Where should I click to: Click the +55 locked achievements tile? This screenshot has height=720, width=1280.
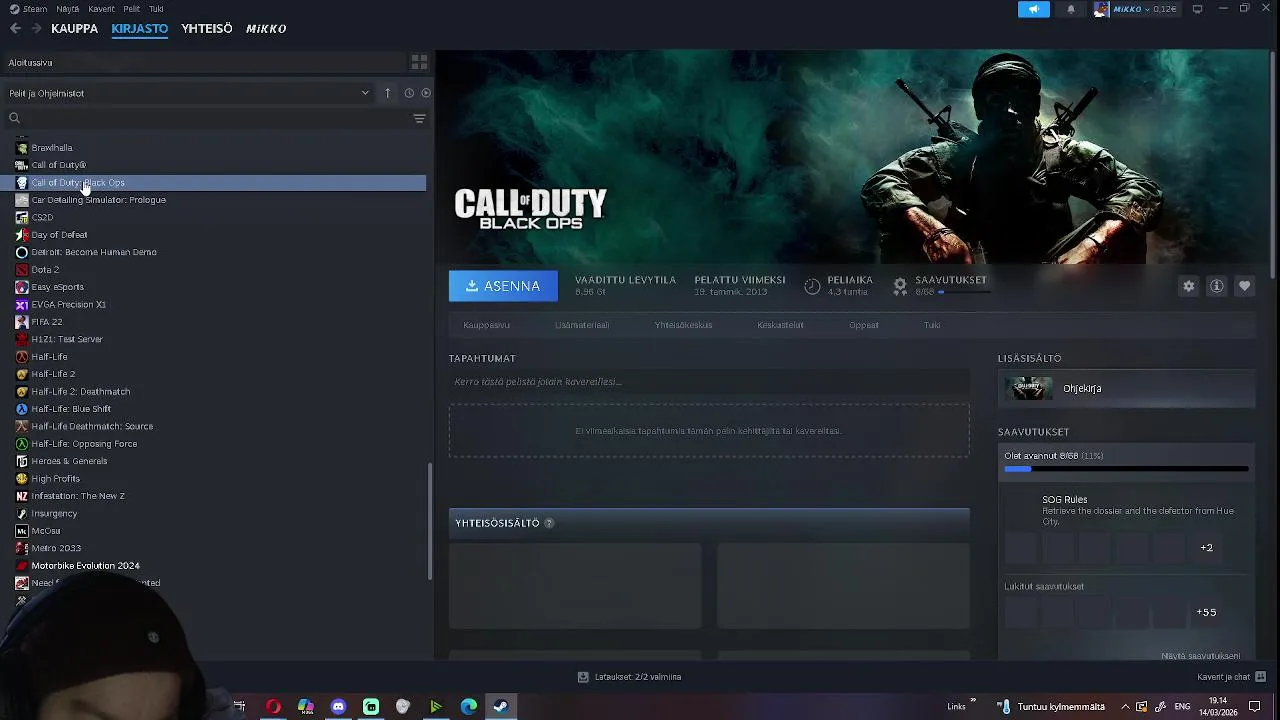(x=1206, y=612)
